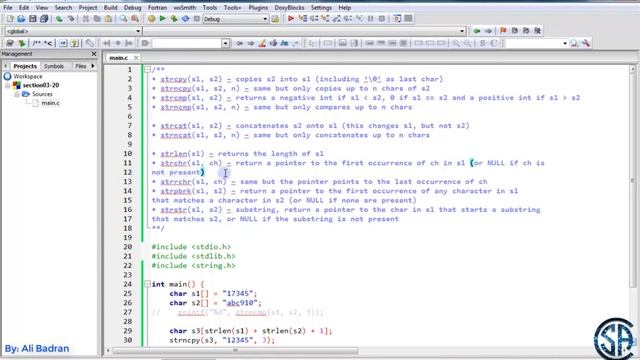
Task: Toggle bookmark with the flag icon
Action: tap(503, 31)
